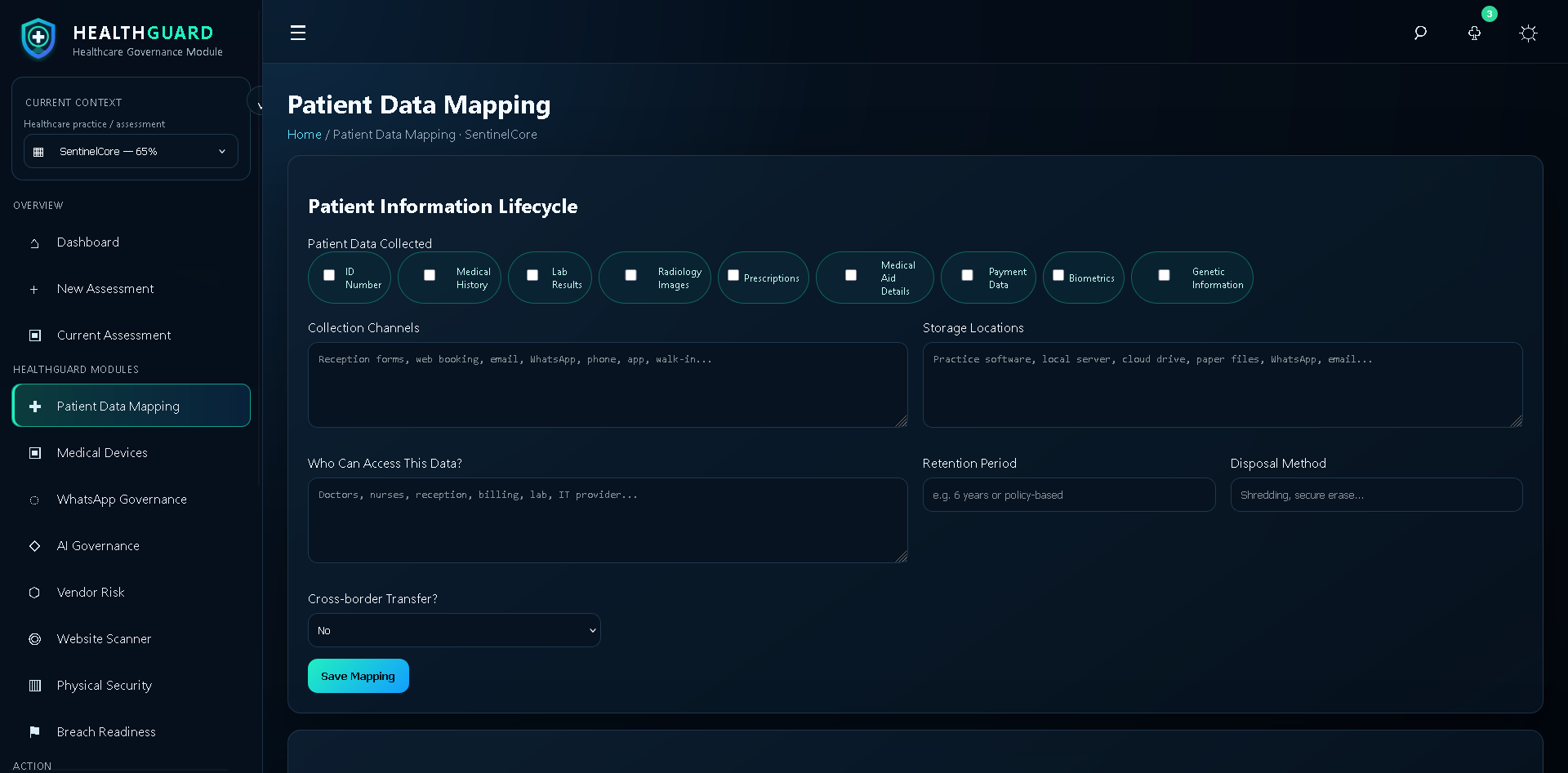Click the Medical Devices icon

tap(35, 453)
